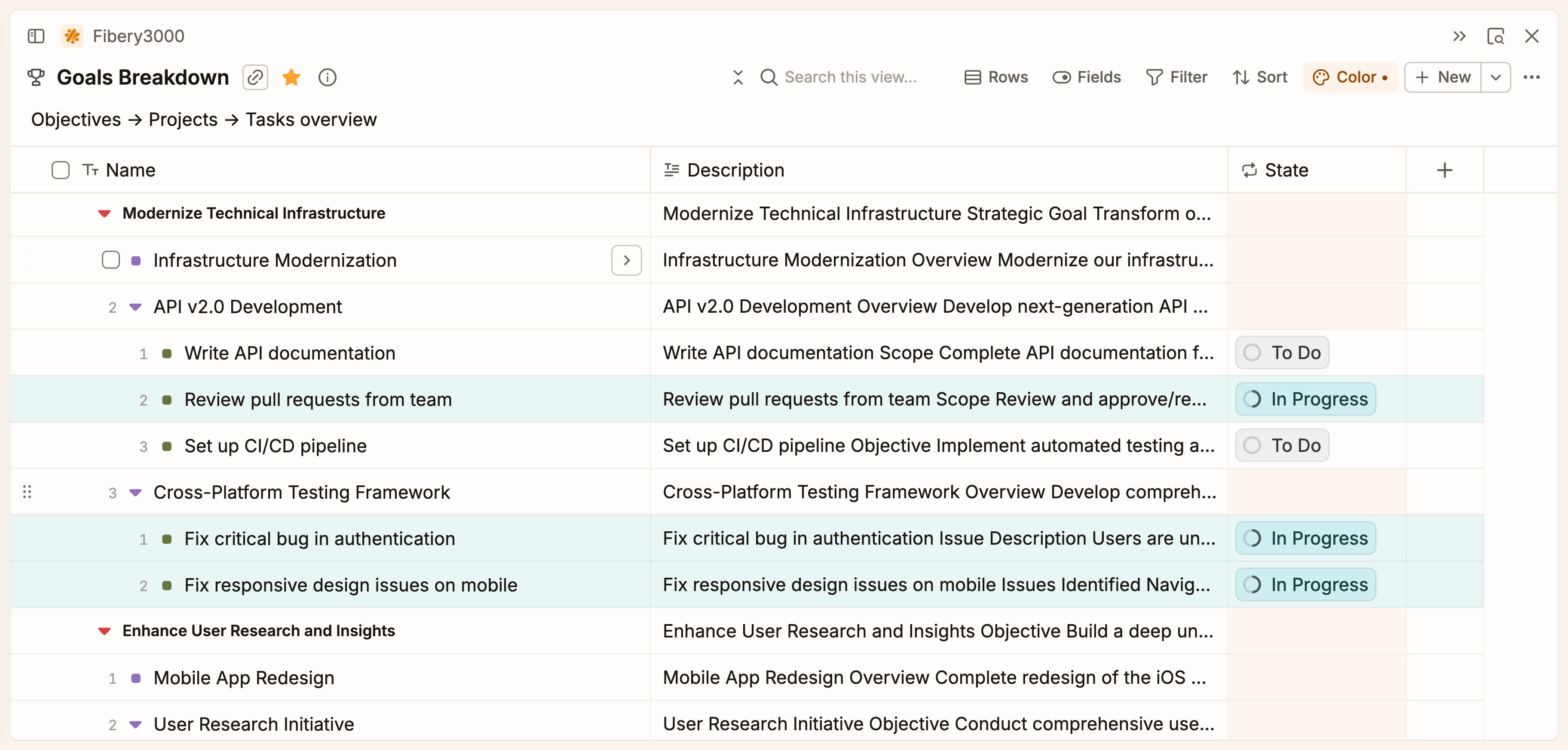The width and height of the screenshot is (1568, 750).
Task: Open the three-dots more options menu
Action: pos(1531,77)
